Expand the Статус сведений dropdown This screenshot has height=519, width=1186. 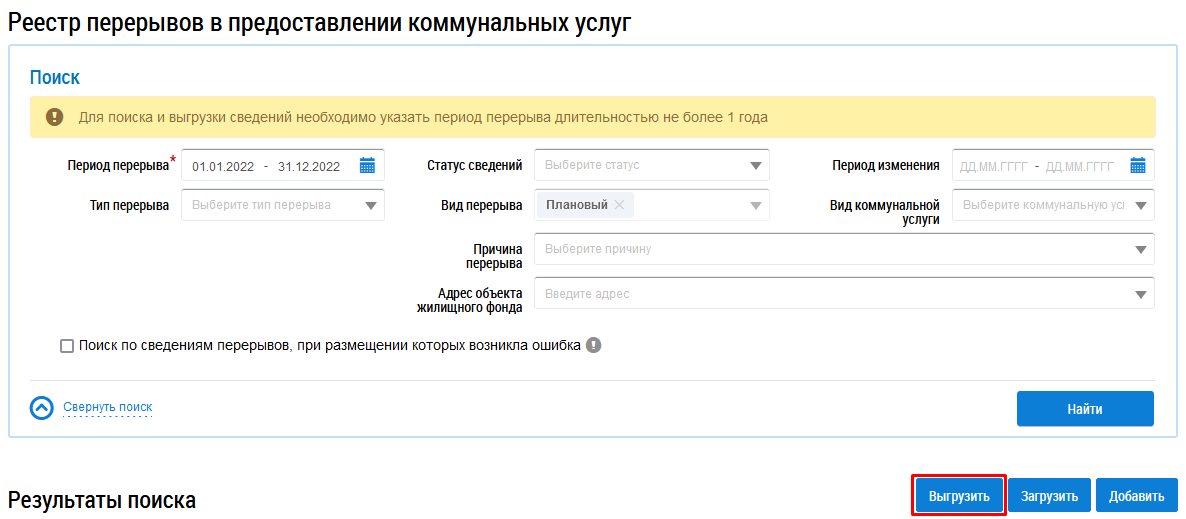[755, 166]
